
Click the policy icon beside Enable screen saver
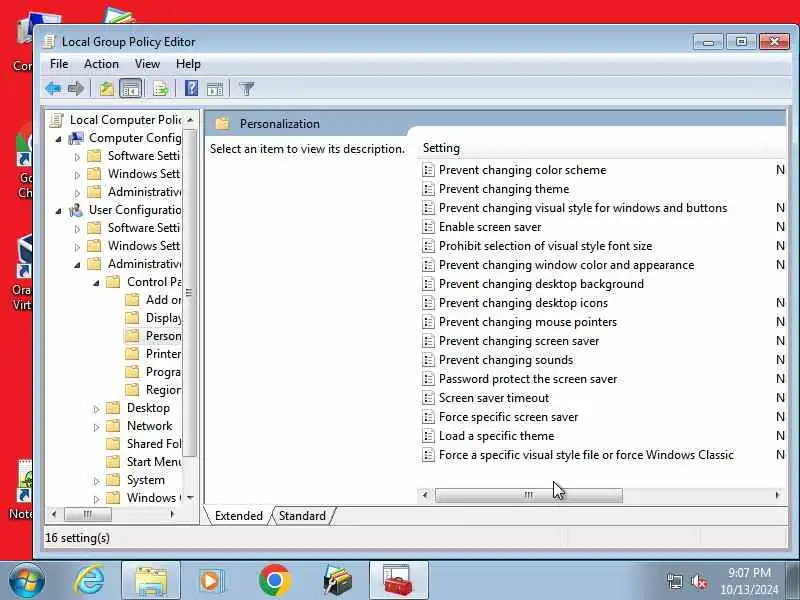[428, 227]
